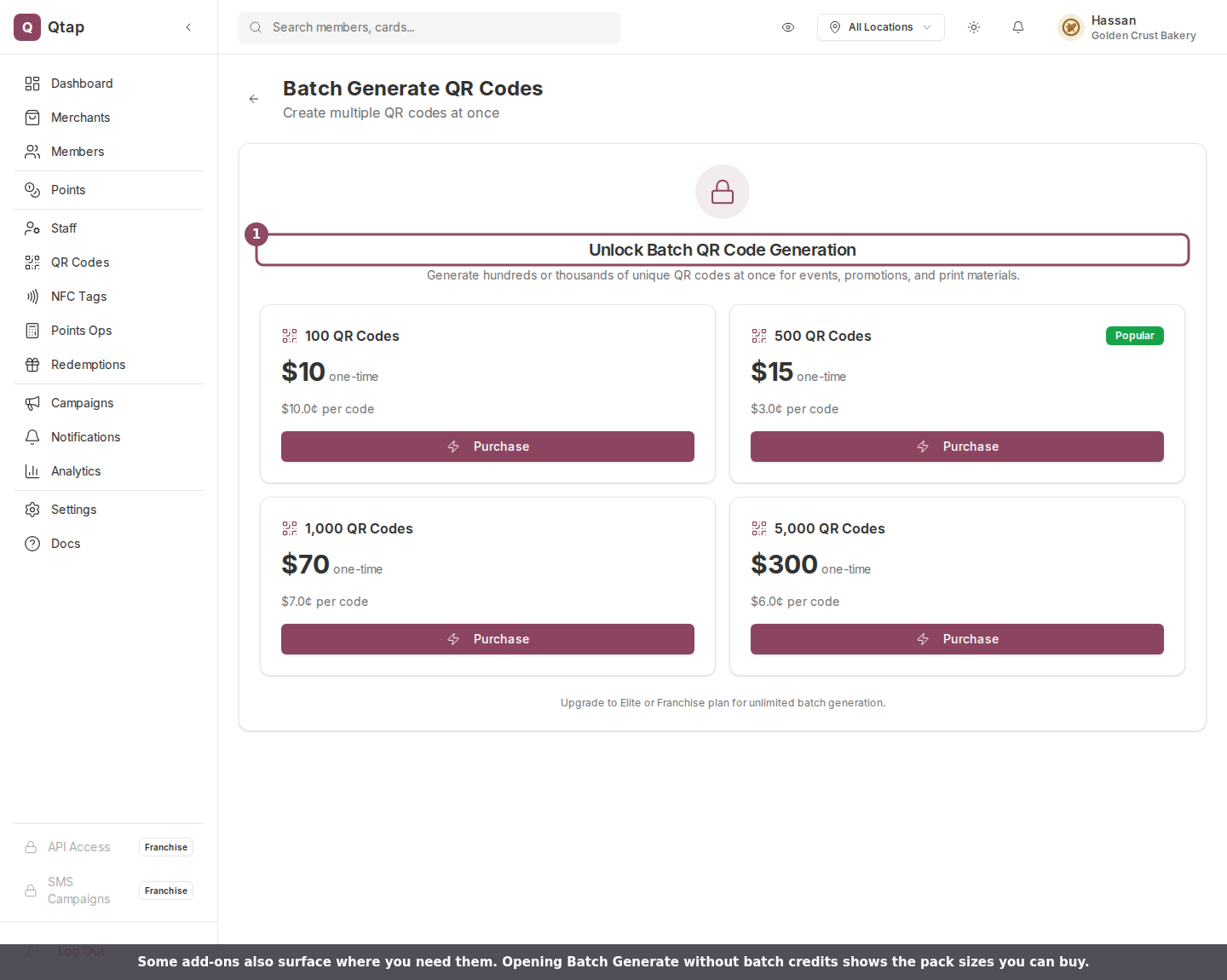1227x980 pixels.
Task: Purchase the 100 QR Codes pack
Action: coord(487,447)
